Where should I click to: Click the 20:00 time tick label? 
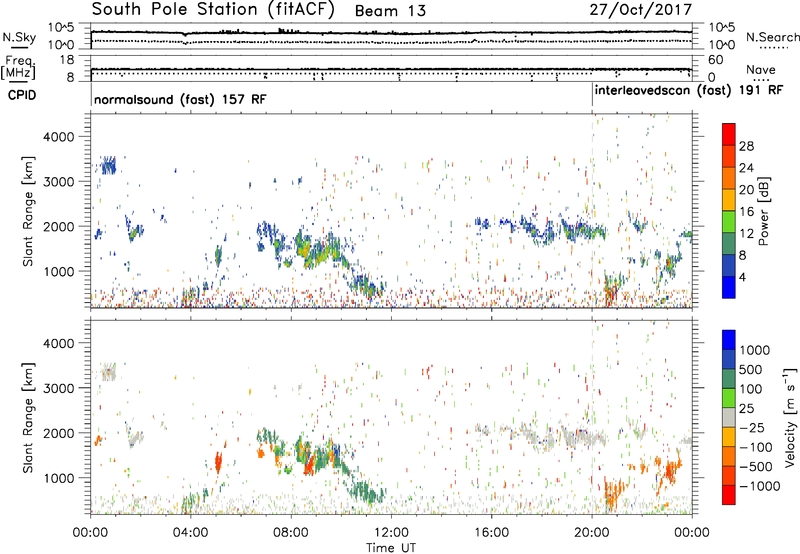(x=592, y=533)
